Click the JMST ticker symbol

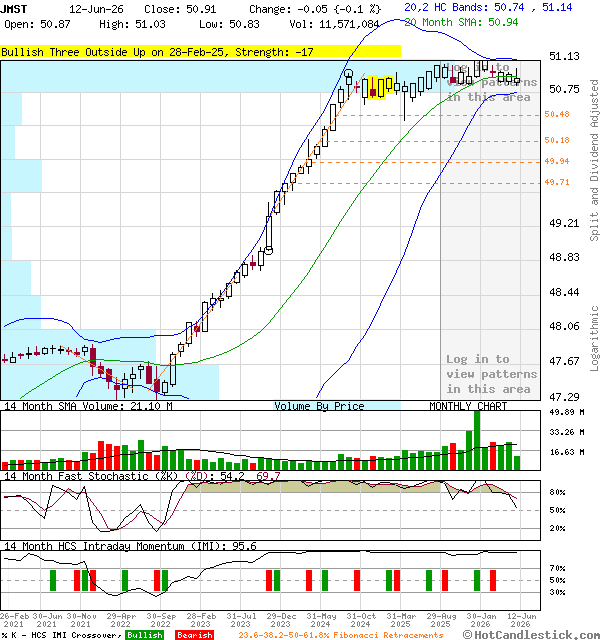click(x=14, y=9)
